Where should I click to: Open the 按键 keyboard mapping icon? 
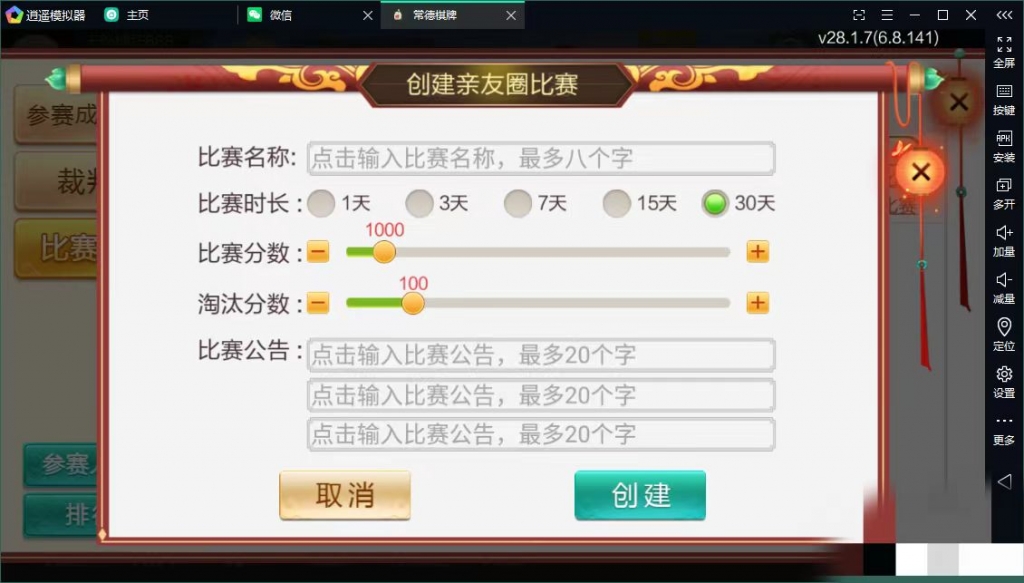click(x=1004, y=100)
